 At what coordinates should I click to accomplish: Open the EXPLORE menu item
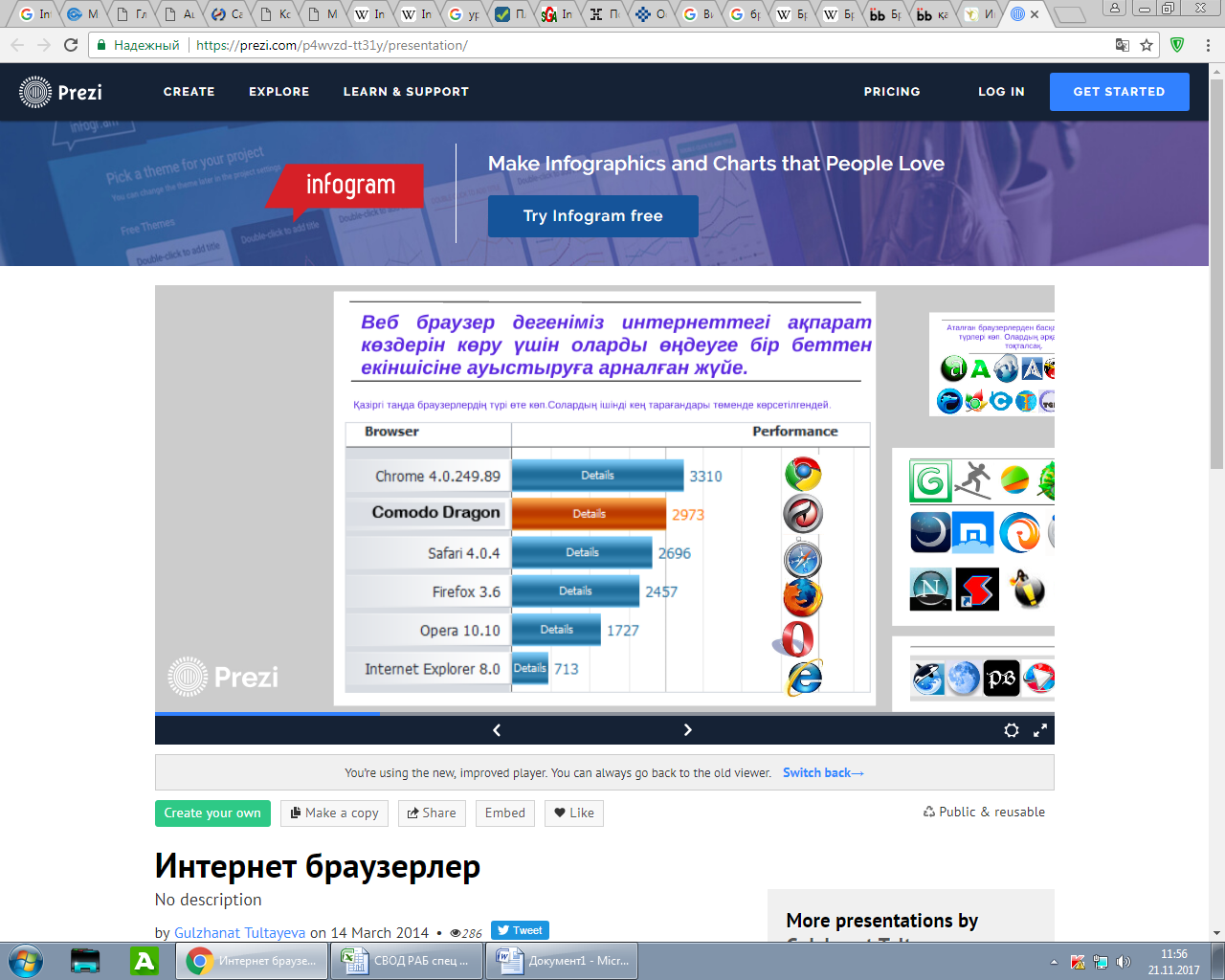pos(279,92)
